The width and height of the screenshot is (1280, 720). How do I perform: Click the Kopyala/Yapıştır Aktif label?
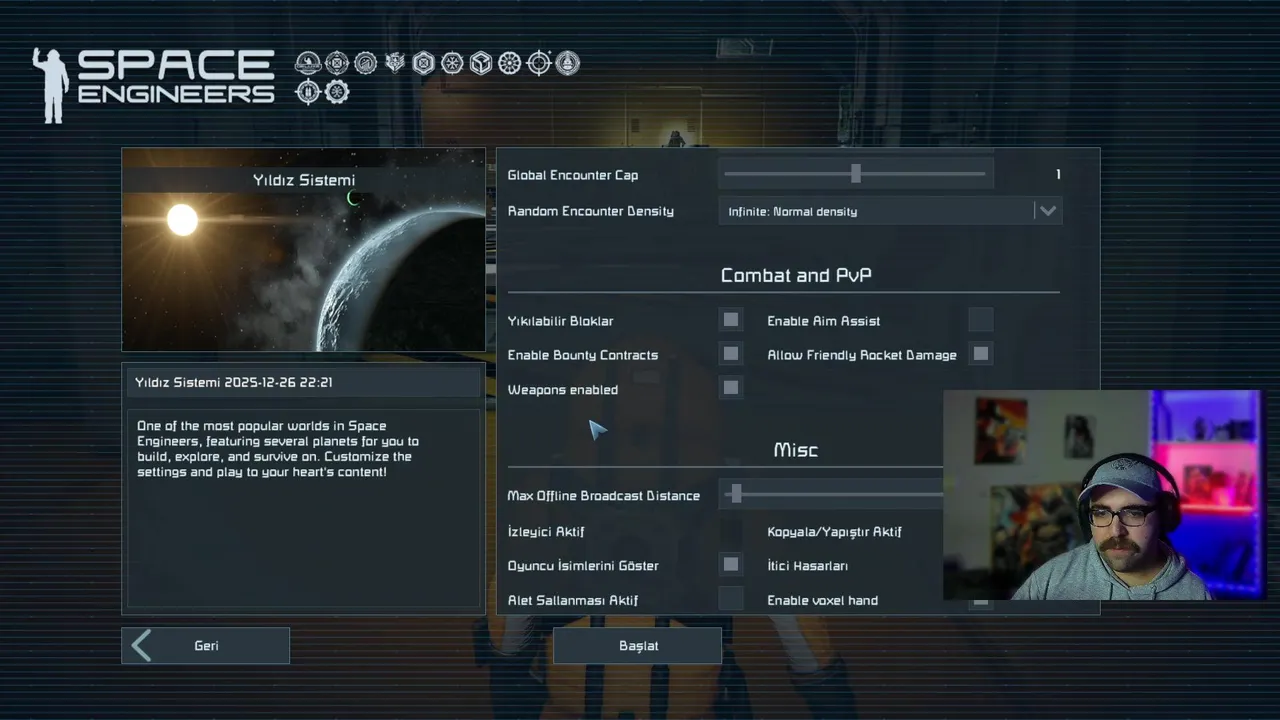point(835,532)
